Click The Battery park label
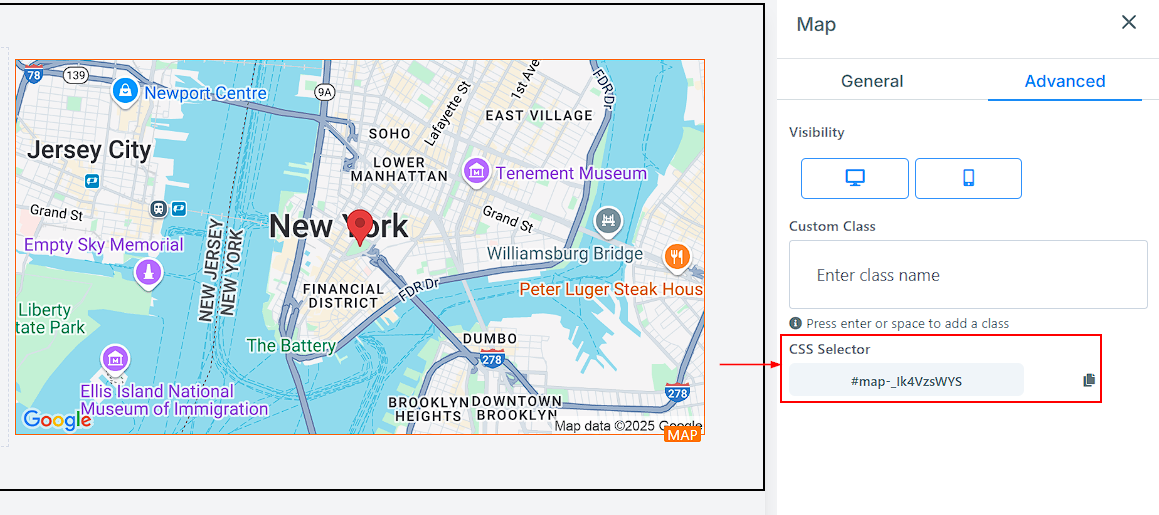1159x515 pixels. pos(291,345)
